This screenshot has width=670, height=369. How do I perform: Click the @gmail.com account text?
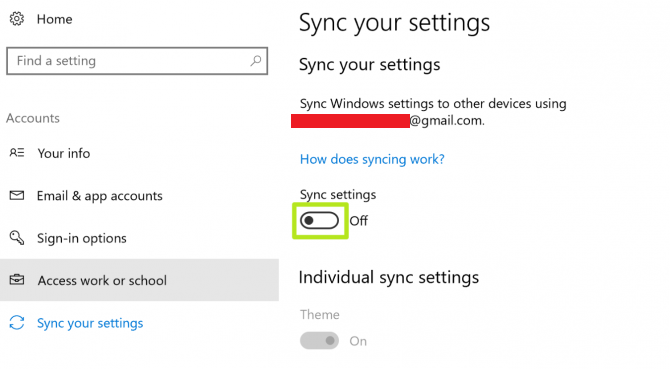(x=447, y=121)
